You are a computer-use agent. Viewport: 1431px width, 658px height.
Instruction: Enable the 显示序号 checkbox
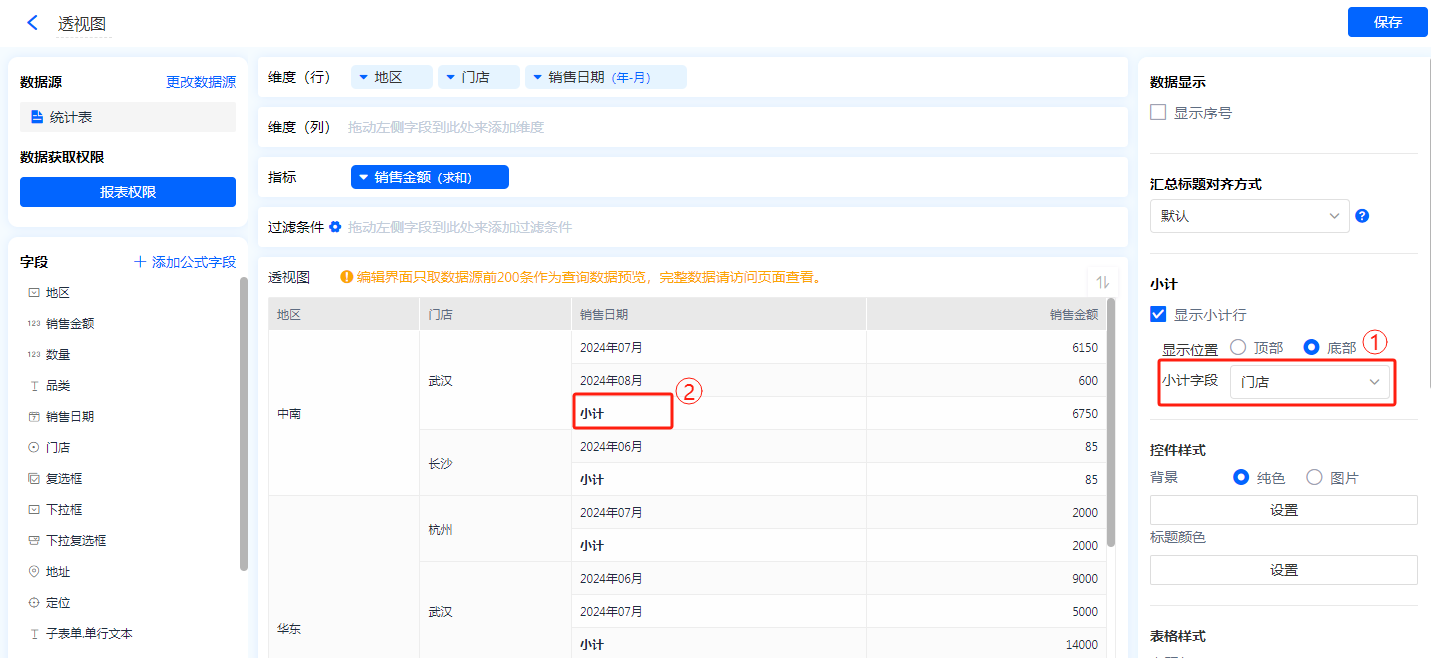[x=1158, y=113]
